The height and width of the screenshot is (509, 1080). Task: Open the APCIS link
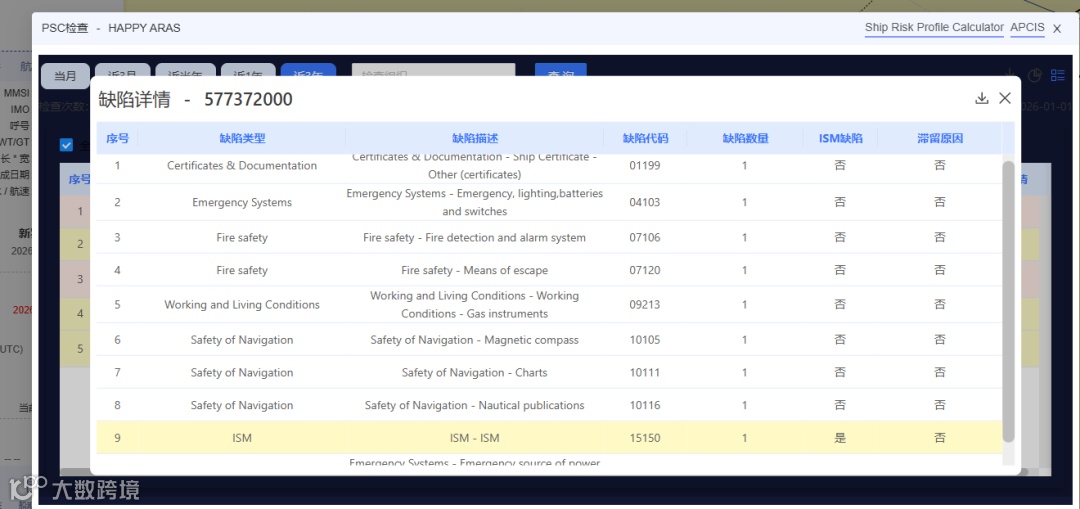[x=1027, y=28]
